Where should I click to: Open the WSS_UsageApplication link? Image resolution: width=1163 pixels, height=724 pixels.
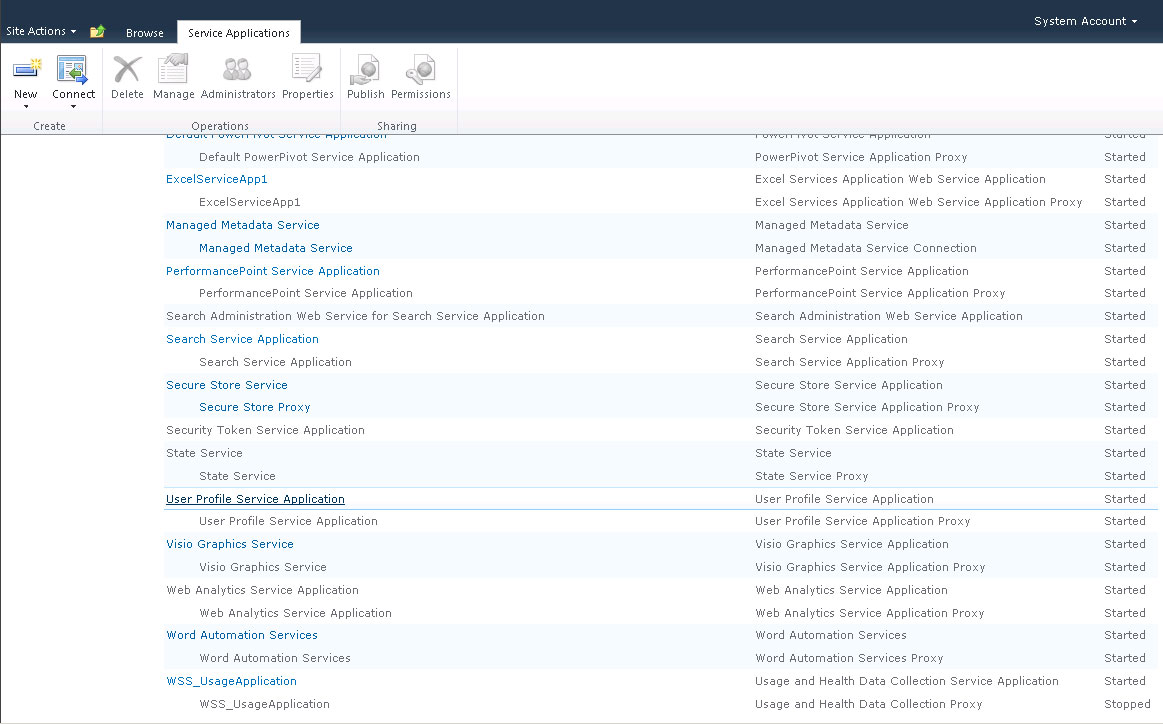[x=231, y=681]
